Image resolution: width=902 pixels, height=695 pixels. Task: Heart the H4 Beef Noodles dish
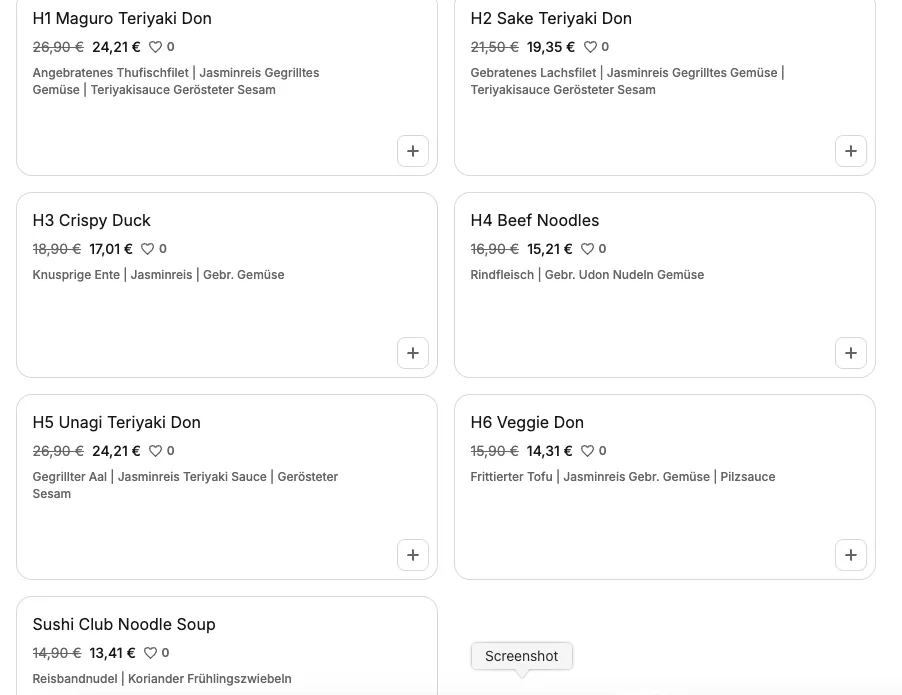(x=588, y=249)
